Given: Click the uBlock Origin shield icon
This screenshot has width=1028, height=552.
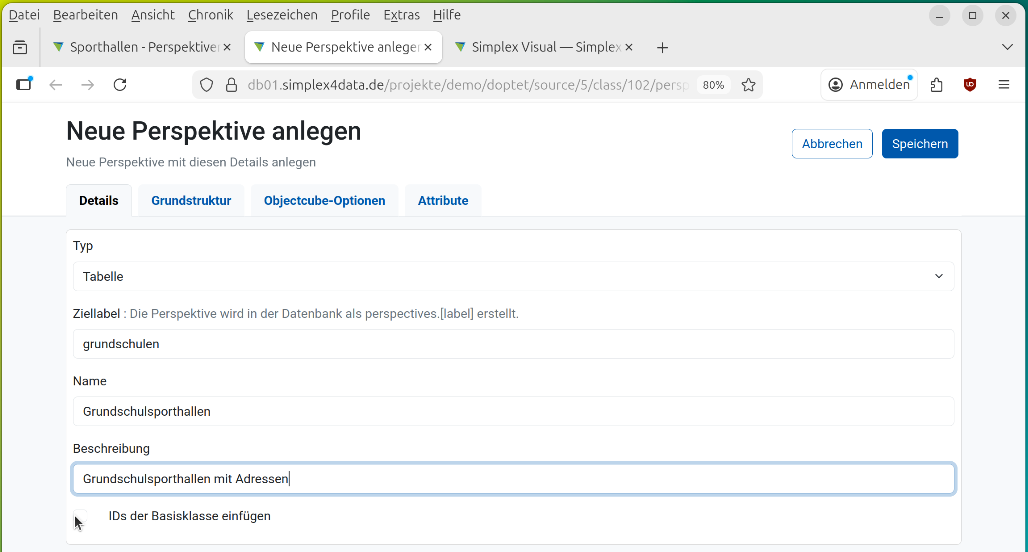Looking at the screenshot, I should [970, 85].
